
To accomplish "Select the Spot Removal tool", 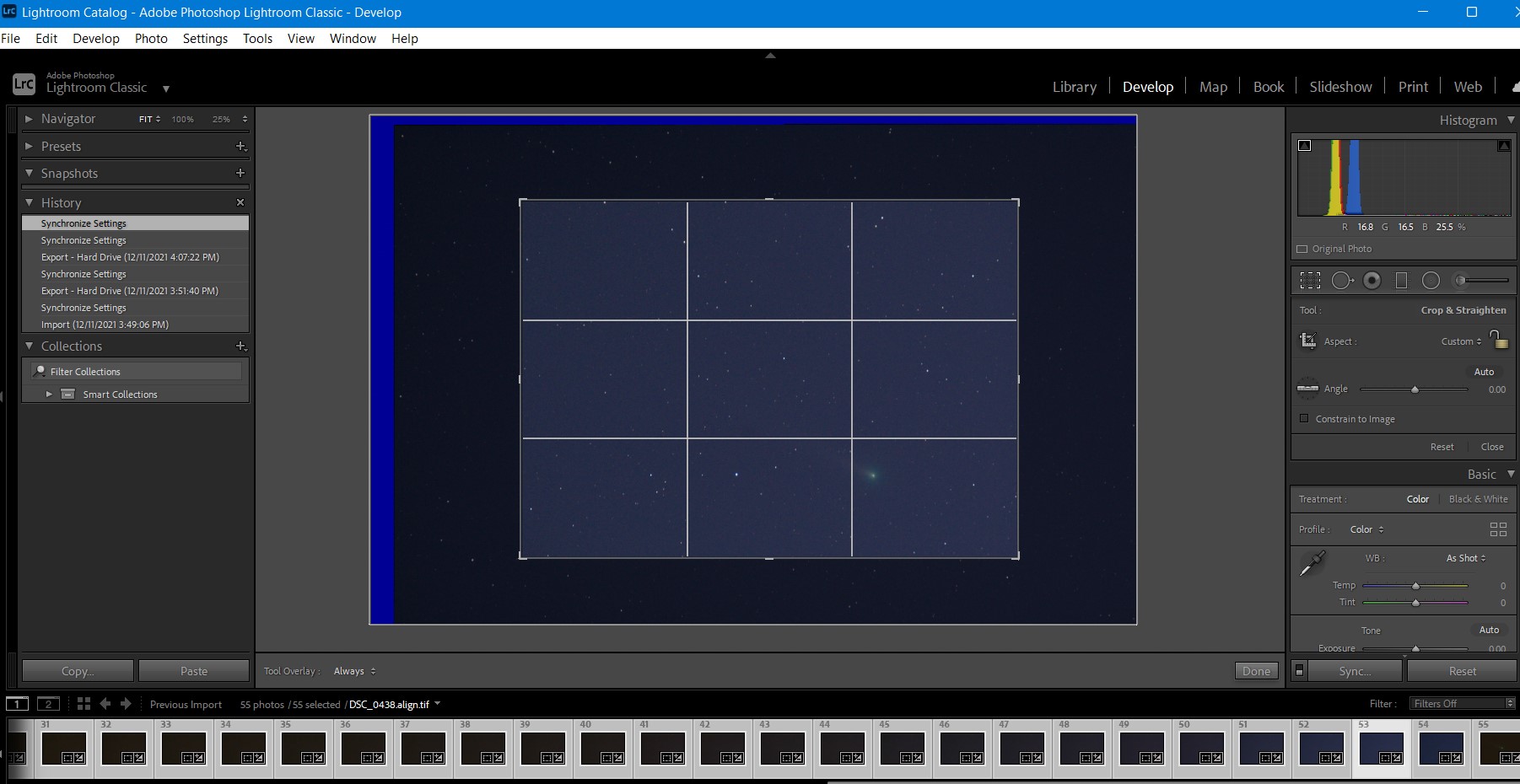I will tap(1342, 281).
